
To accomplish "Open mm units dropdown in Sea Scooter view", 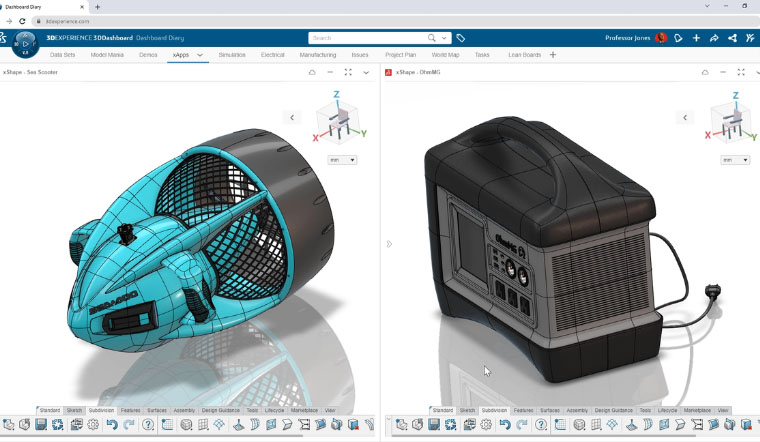I will tap(343, 160).
